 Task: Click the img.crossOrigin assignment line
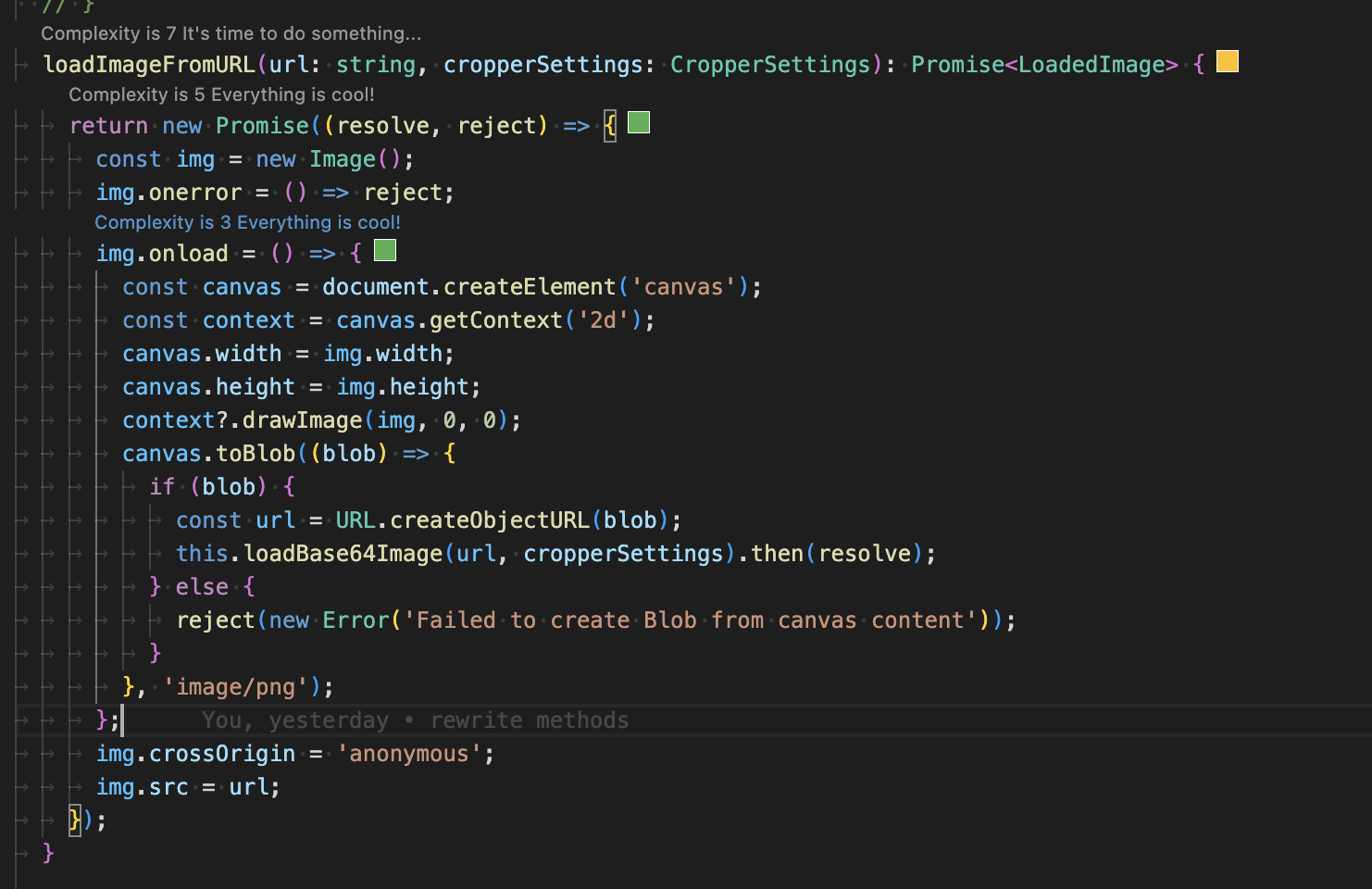(x=194, y=753)
